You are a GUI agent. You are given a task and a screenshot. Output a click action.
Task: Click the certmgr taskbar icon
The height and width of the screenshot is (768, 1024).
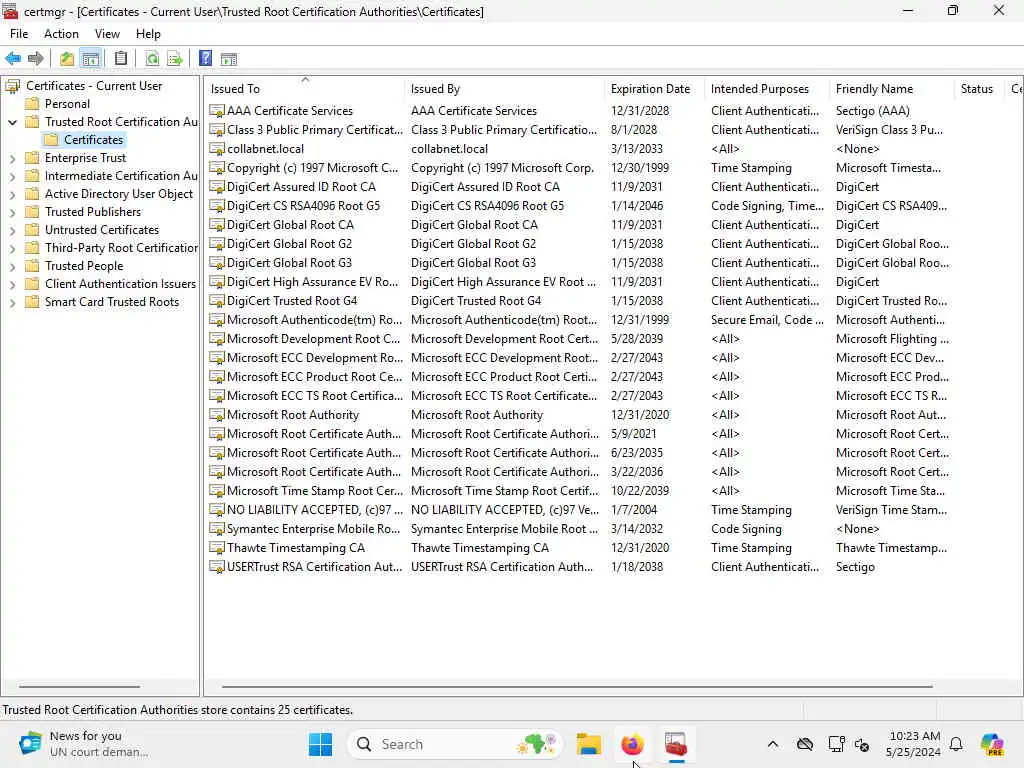[676, 744]
